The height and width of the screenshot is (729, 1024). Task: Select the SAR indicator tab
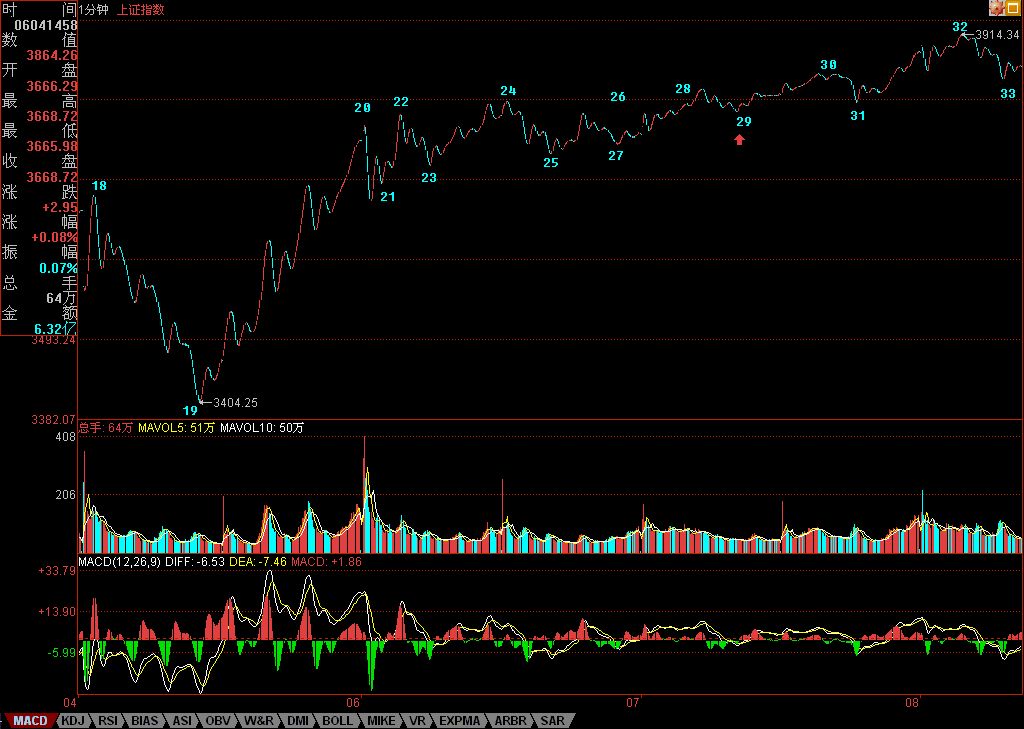553,720
